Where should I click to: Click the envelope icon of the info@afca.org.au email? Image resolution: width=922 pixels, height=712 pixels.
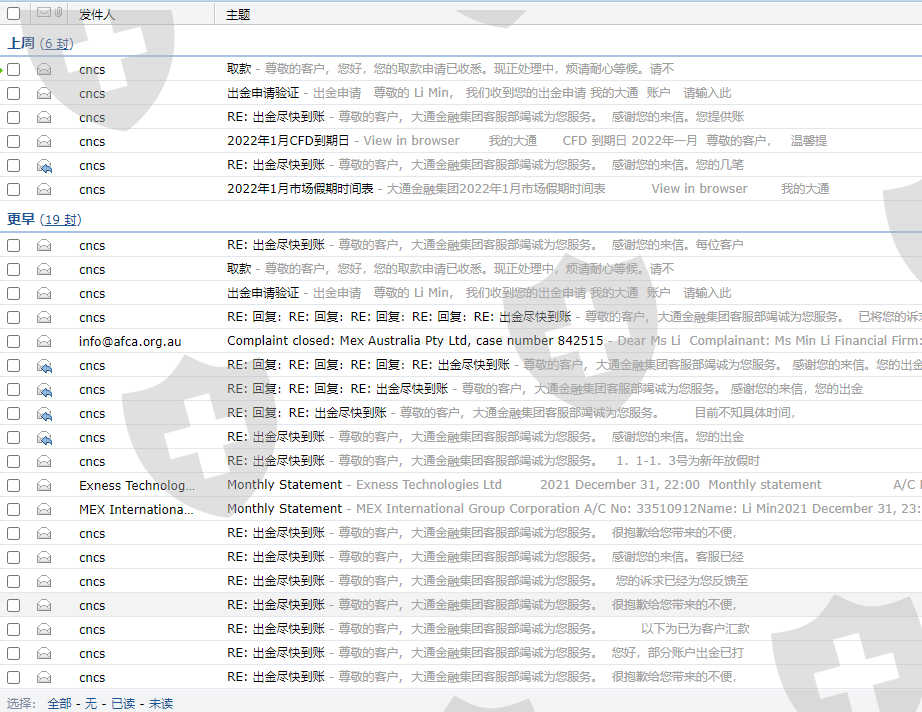click(x=44, y=342)
